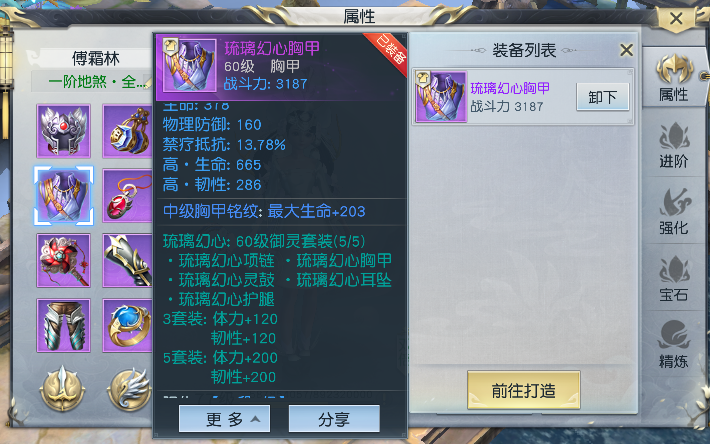The height and width of the screenshot is (444, 710).
Task: Click the chest armor thumbnail in 装备列表
Action: (441, 96)
